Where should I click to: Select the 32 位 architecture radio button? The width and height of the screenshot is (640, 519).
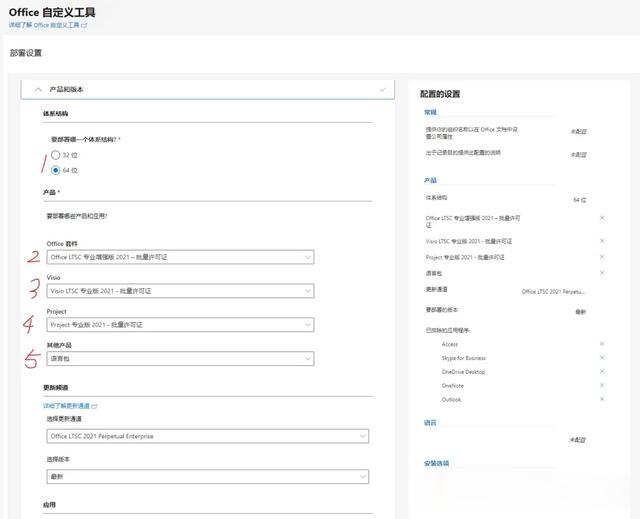pyautogui.click(x=56, y=155)
